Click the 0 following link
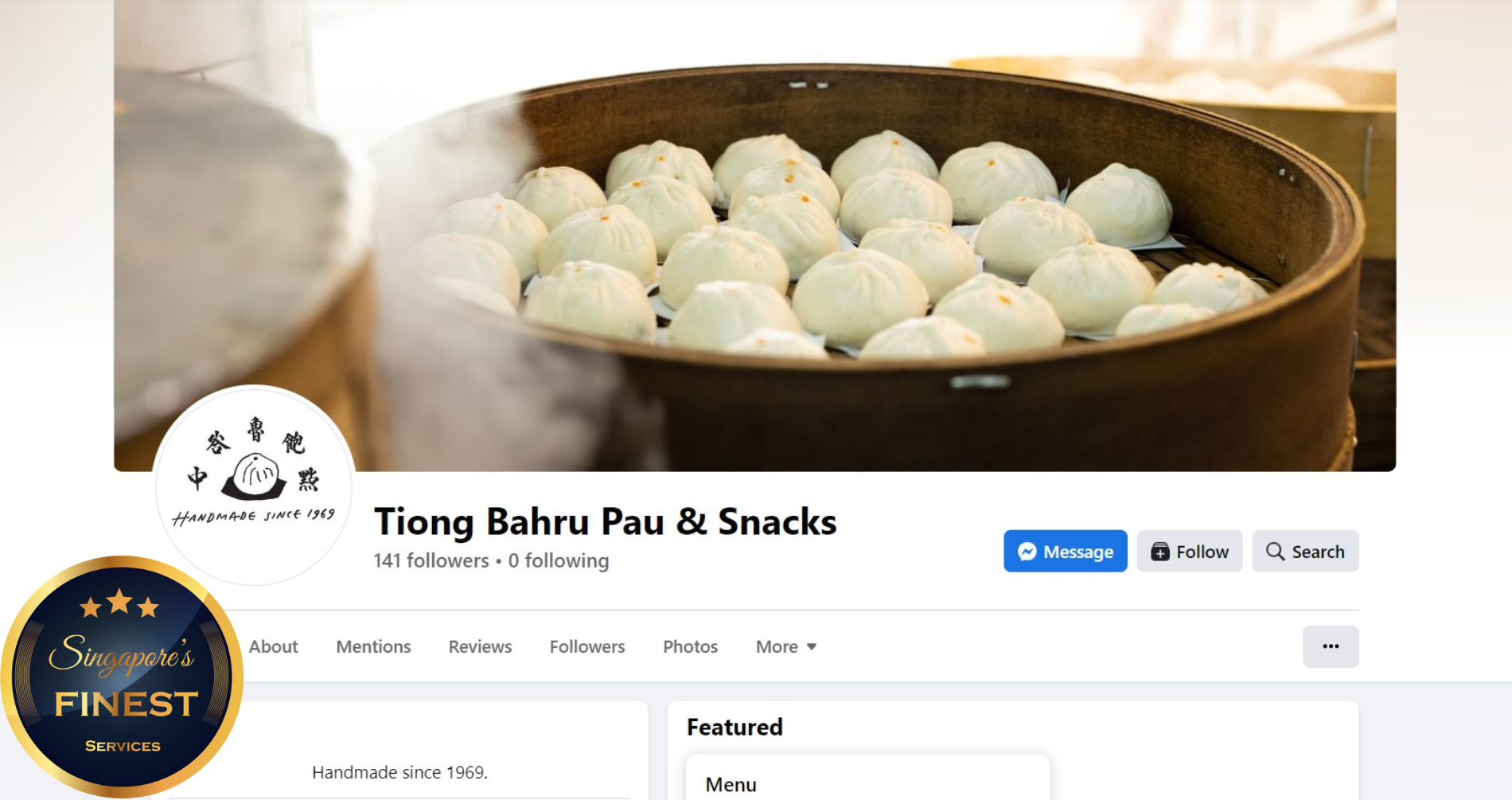The image size is (1512, 800). click(559, 560)
